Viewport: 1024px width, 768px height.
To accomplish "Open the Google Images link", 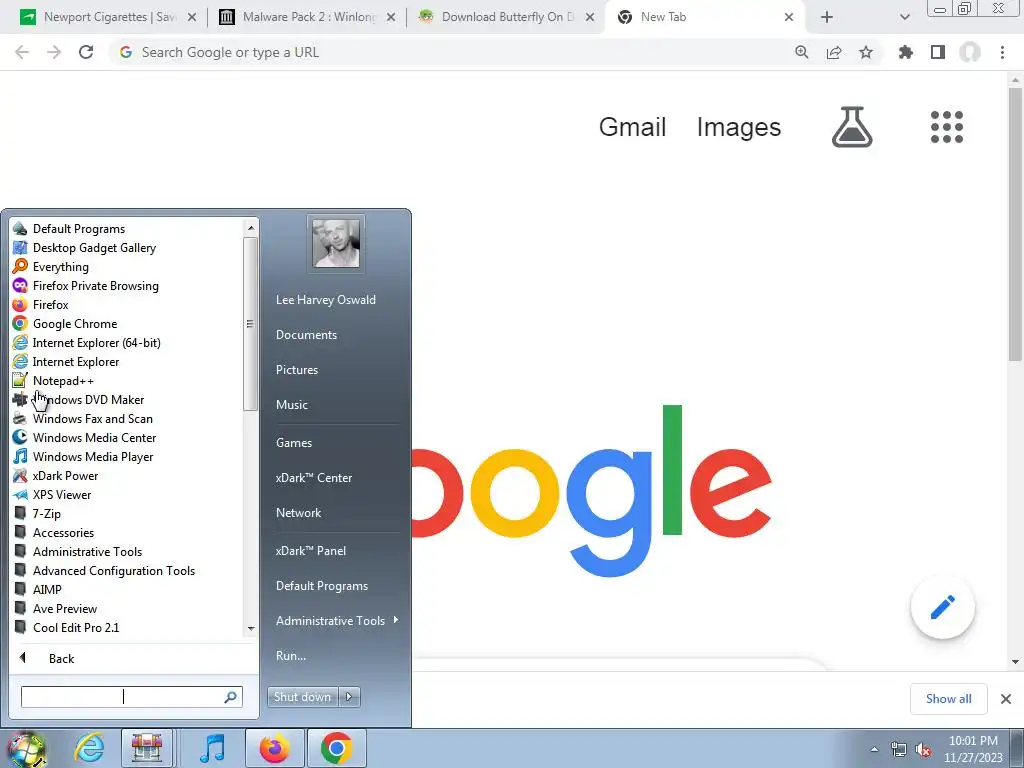I will pyautogui.click(x=739, y=127).
